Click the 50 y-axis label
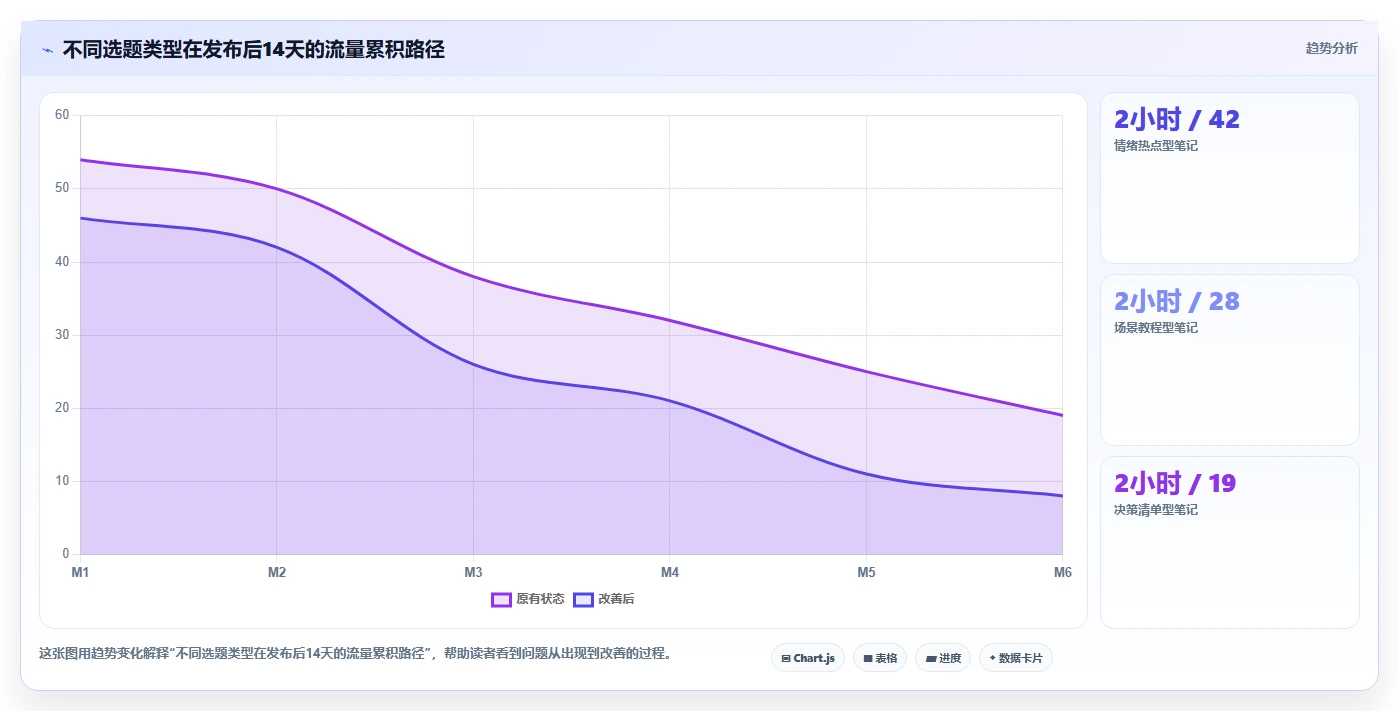The width and height of the screenshot is (1399, 711). (x=62, y=188)
